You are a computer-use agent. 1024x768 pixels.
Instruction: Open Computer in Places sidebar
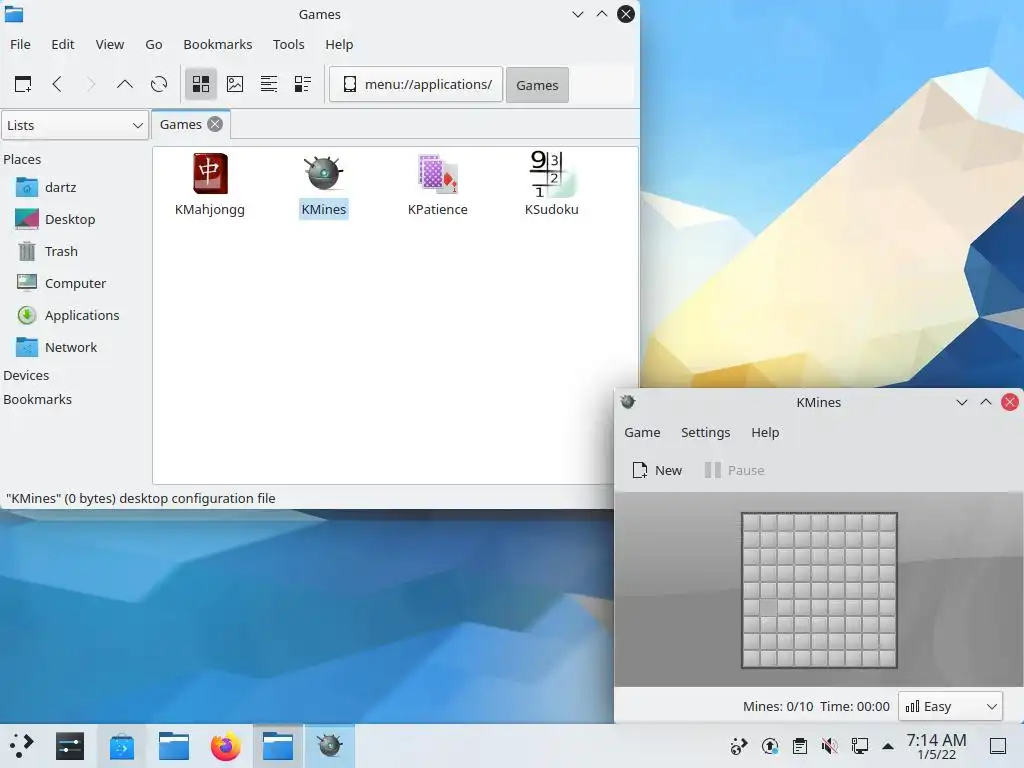[x=75, y=283]
